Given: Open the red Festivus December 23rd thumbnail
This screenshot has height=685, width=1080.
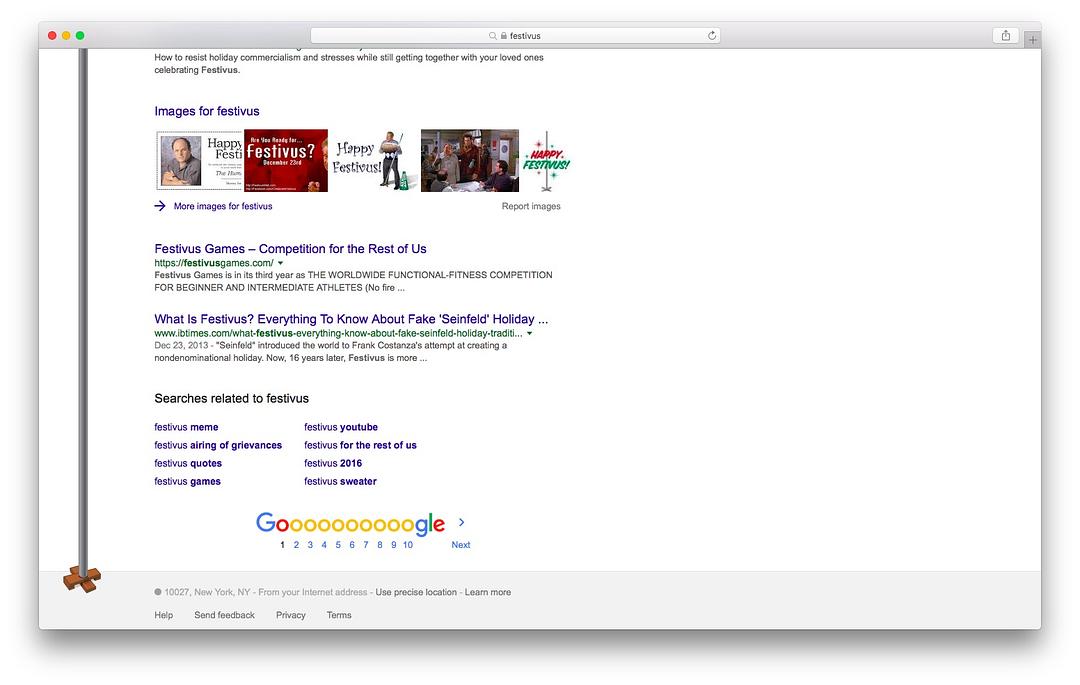Looking at the screenshot, I should pos(286,160).
